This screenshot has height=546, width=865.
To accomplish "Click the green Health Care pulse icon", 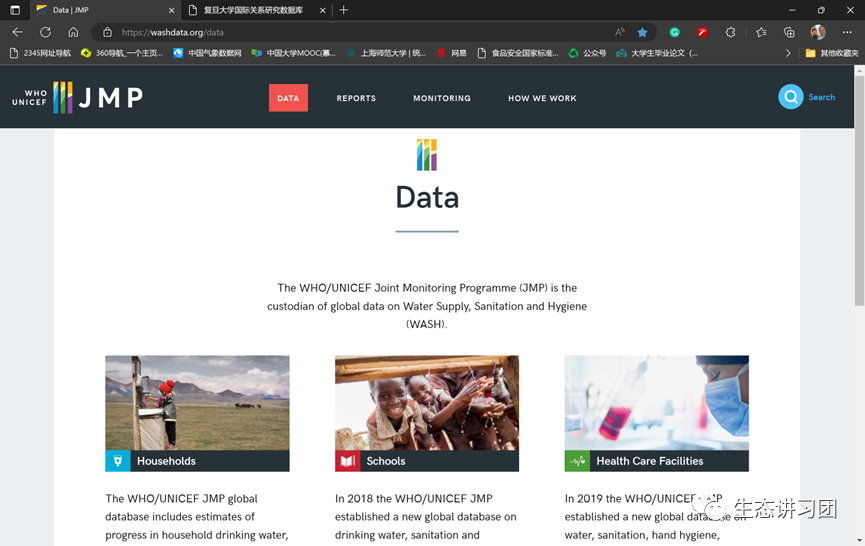I will point(577,461).
